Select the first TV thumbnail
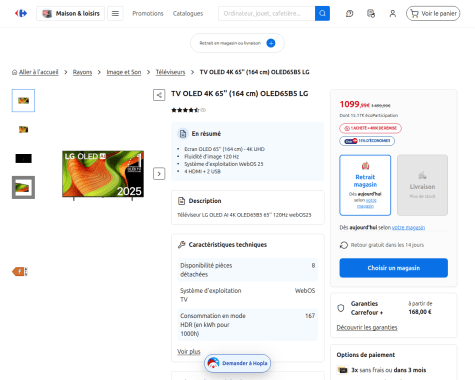 (23, 100)
